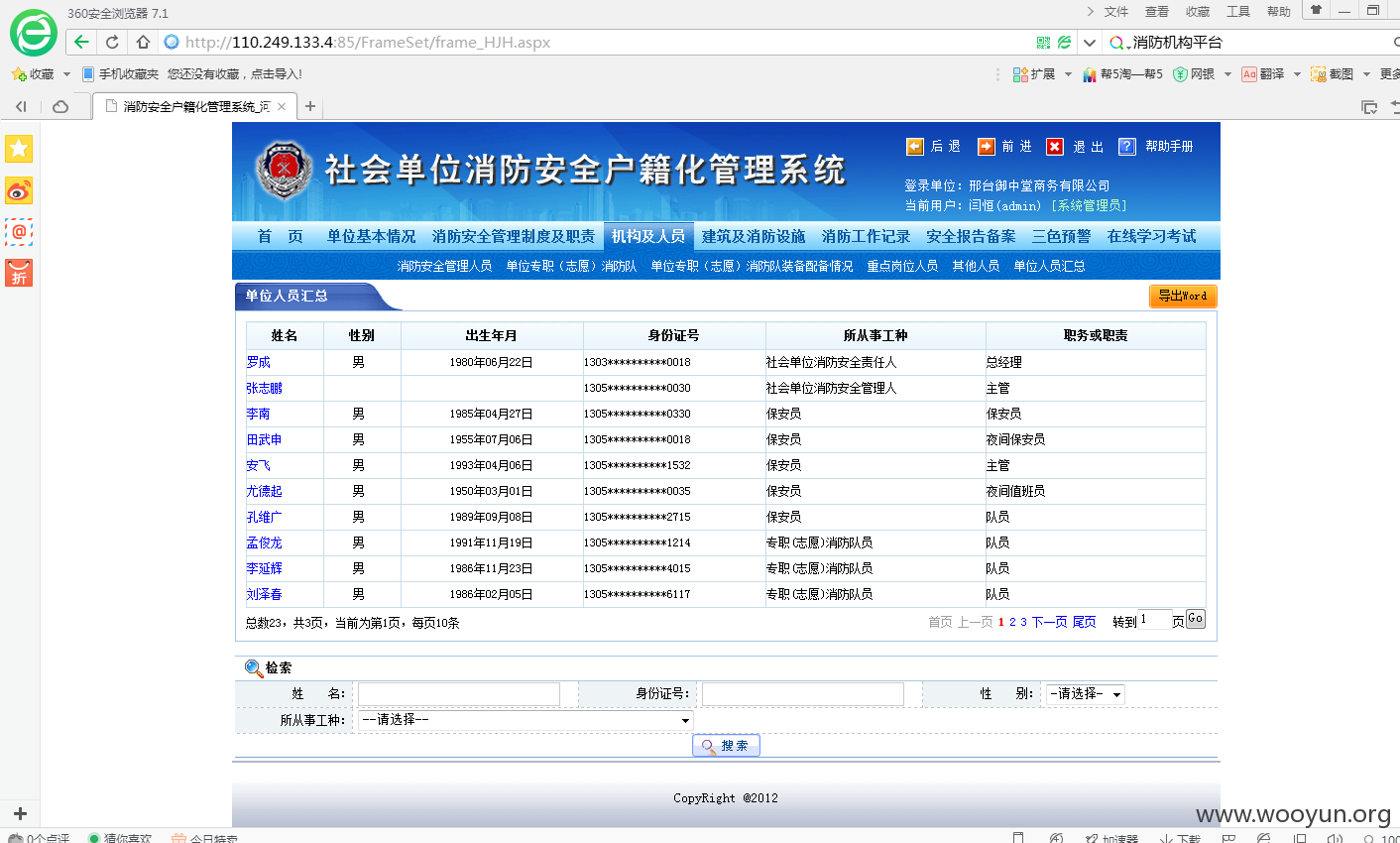The image size is (1400, 843).
Task: Click the cloud sync icon near tabs
Action: tap(60, 106)
